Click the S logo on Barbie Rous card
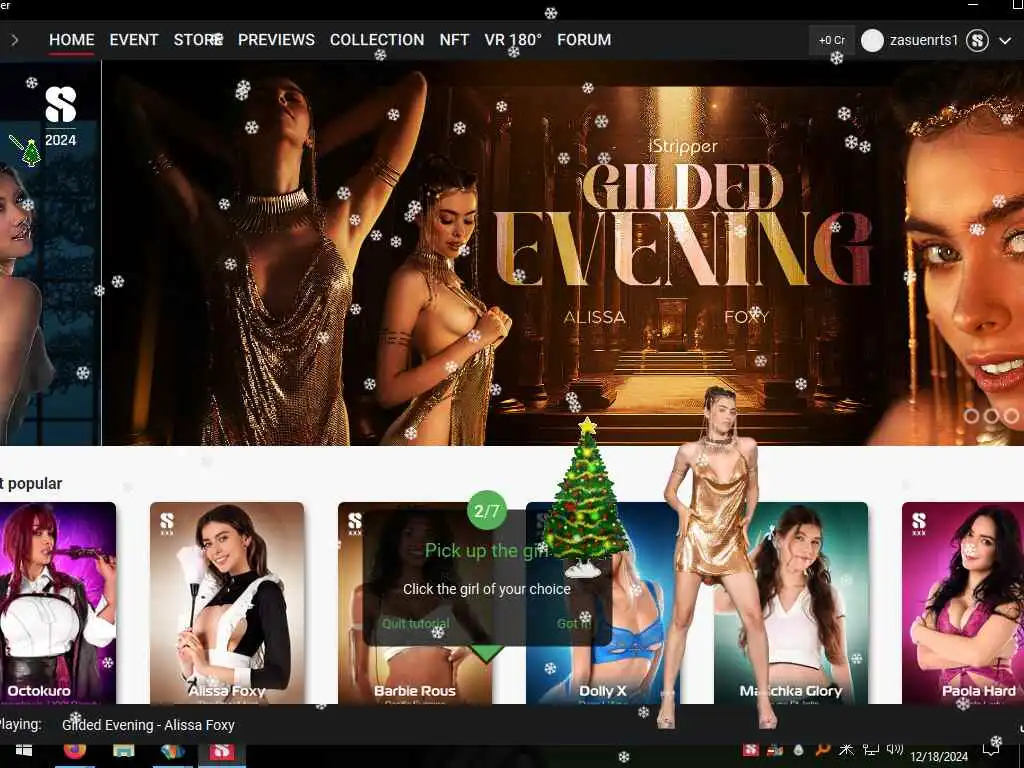Image resolution: width=1024 pixels, height=768 pixels. [355, 524]
